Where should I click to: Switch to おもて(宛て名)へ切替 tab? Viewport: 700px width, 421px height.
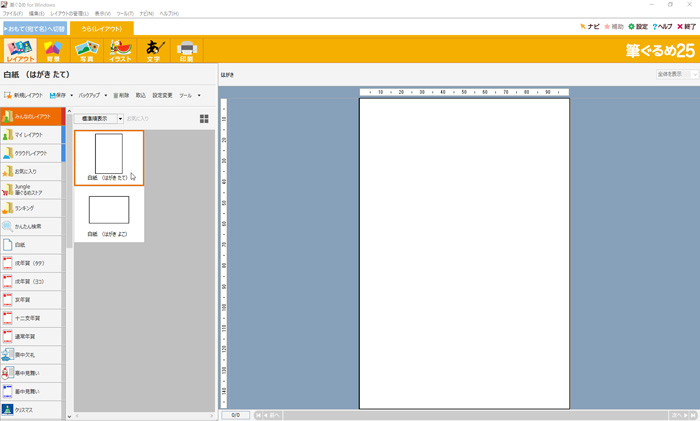click(x=34, y=29)
